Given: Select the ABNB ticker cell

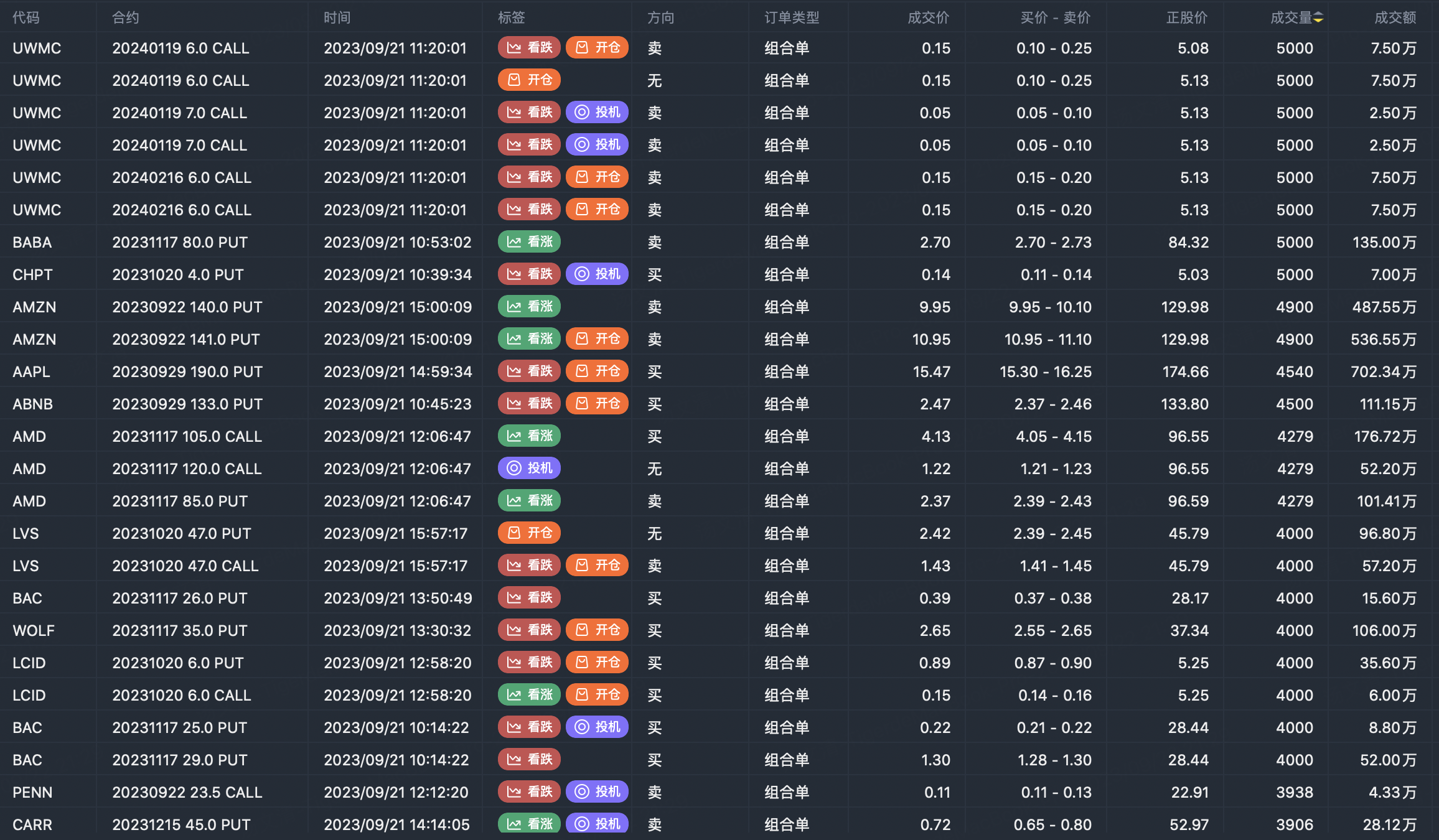Looking at the screenshot, I should tap(32, 404).
